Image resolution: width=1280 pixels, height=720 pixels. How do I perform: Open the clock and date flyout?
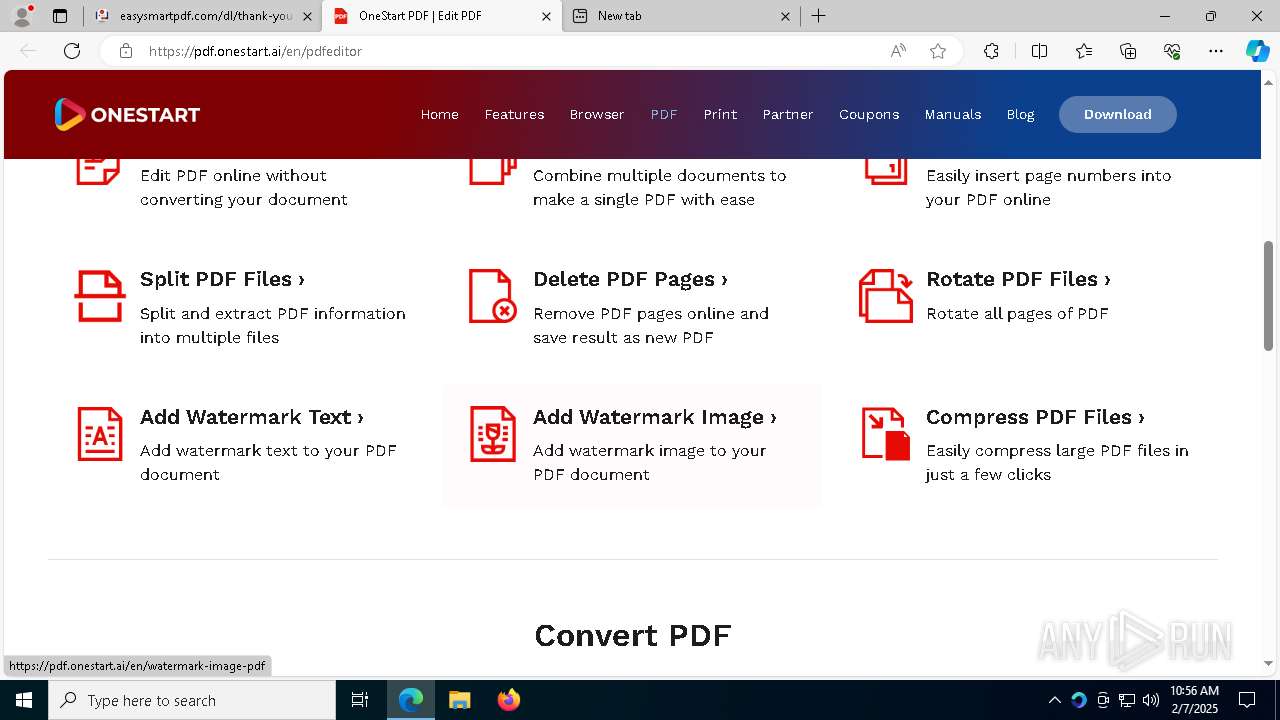(x=1194, y=700)
